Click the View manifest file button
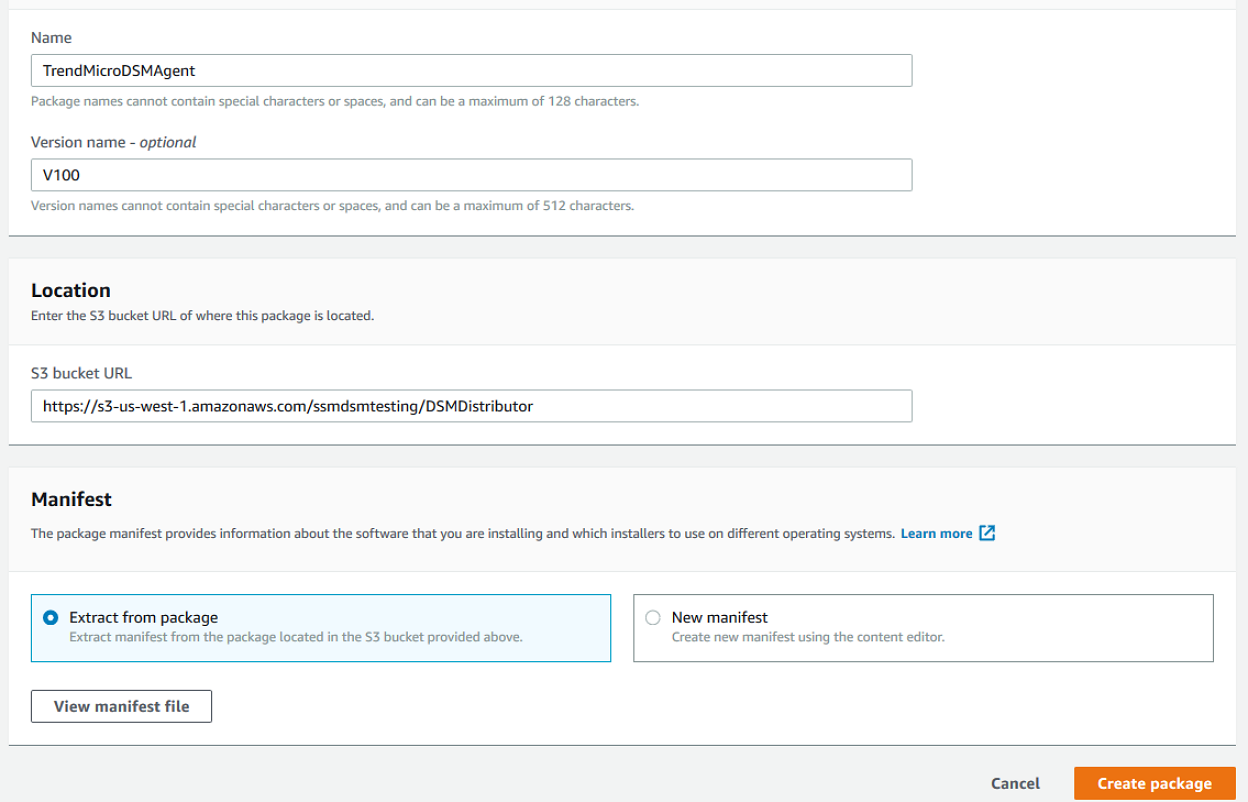The image size is (1248, 802). pyautogui.click(x=121, y=706)
